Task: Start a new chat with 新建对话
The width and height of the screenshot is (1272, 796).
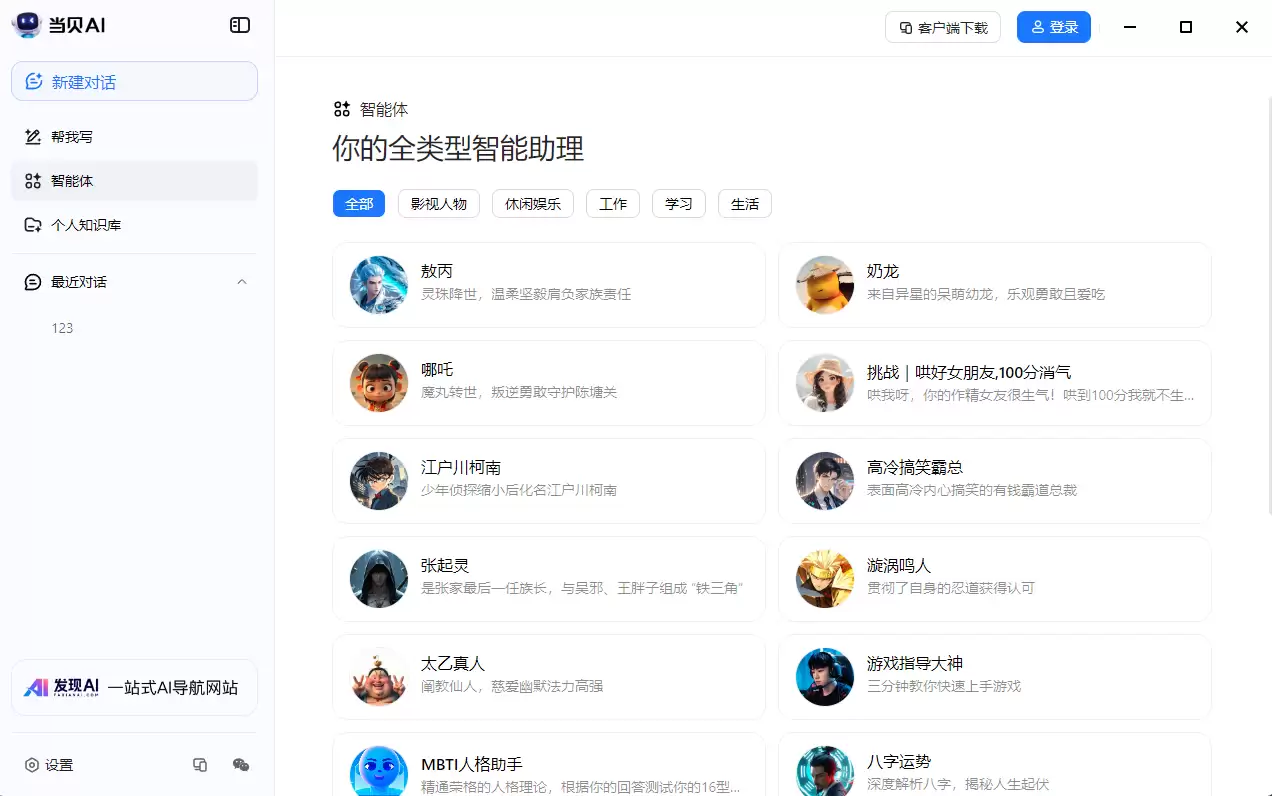Action: coord(134,82)
